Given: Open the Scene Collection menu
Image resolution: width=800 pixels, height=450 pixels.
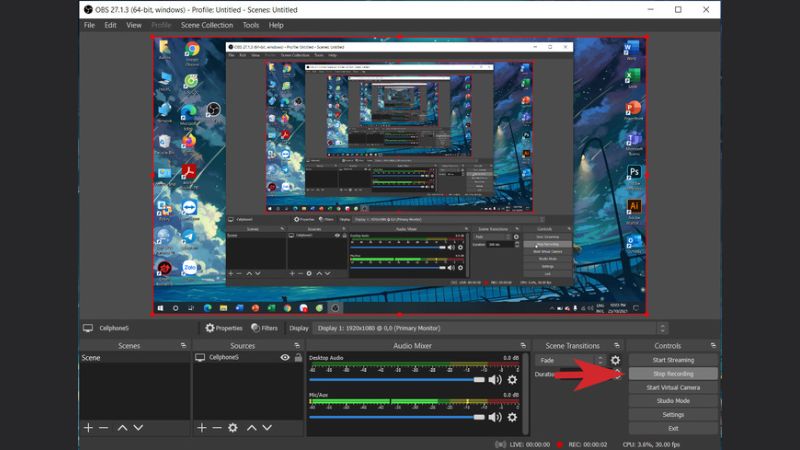Looking at the screenshot, I should click(206, 25).
